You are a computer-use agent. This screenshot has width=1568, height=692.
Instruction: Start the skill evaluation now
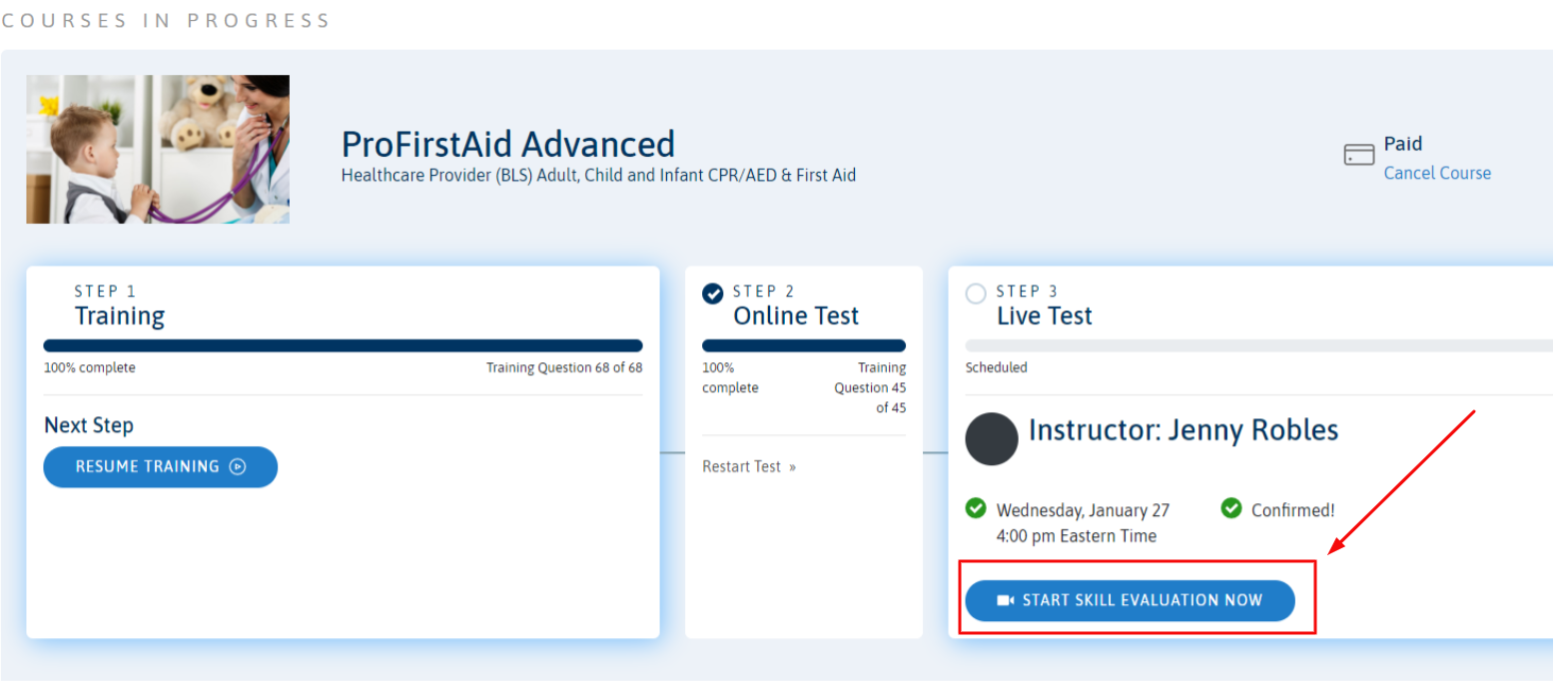click(x=1130, y=600)
